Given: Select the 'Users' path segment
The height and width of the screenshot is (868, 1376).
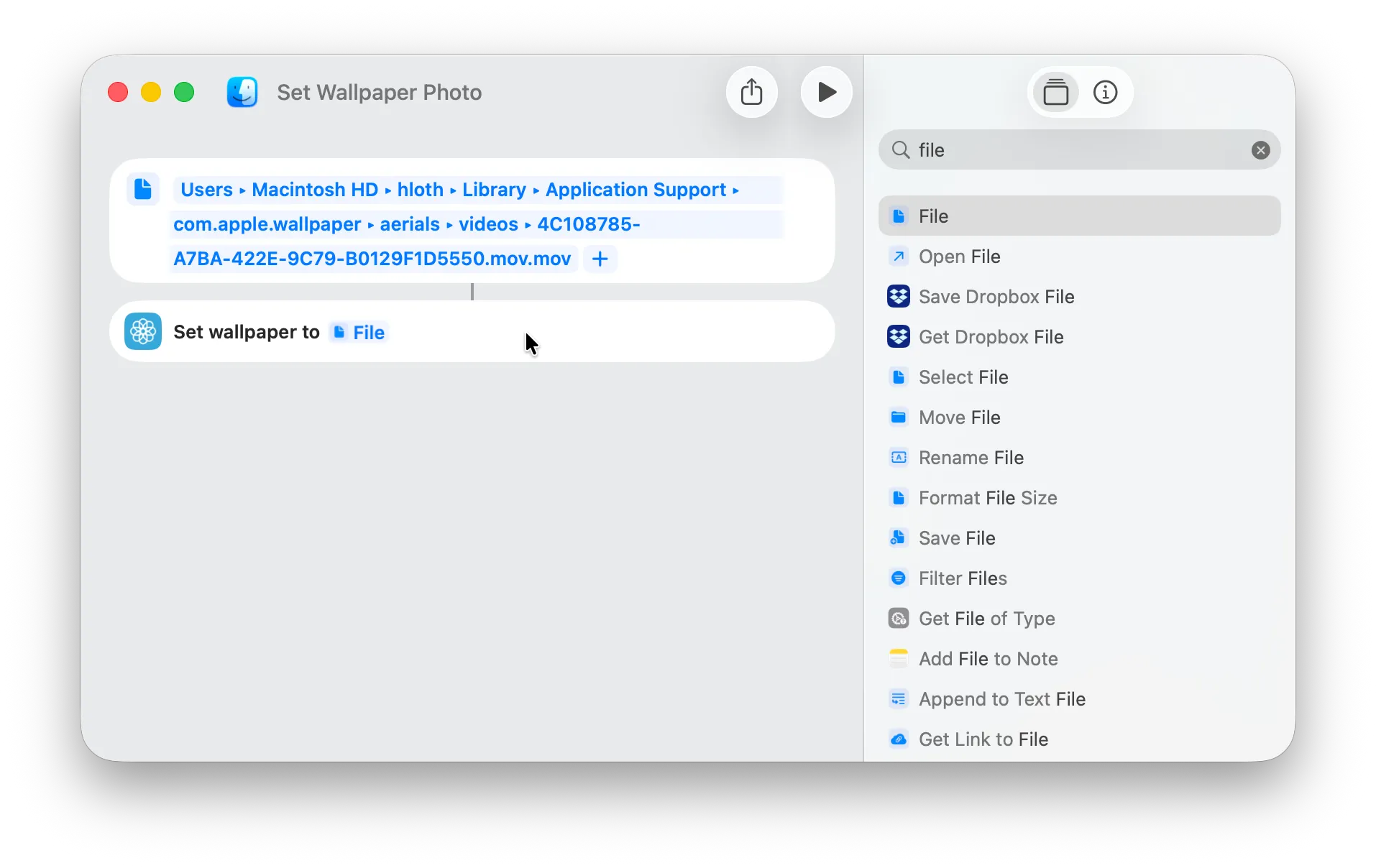Looking at the screenshot, I should coord(206,190).
